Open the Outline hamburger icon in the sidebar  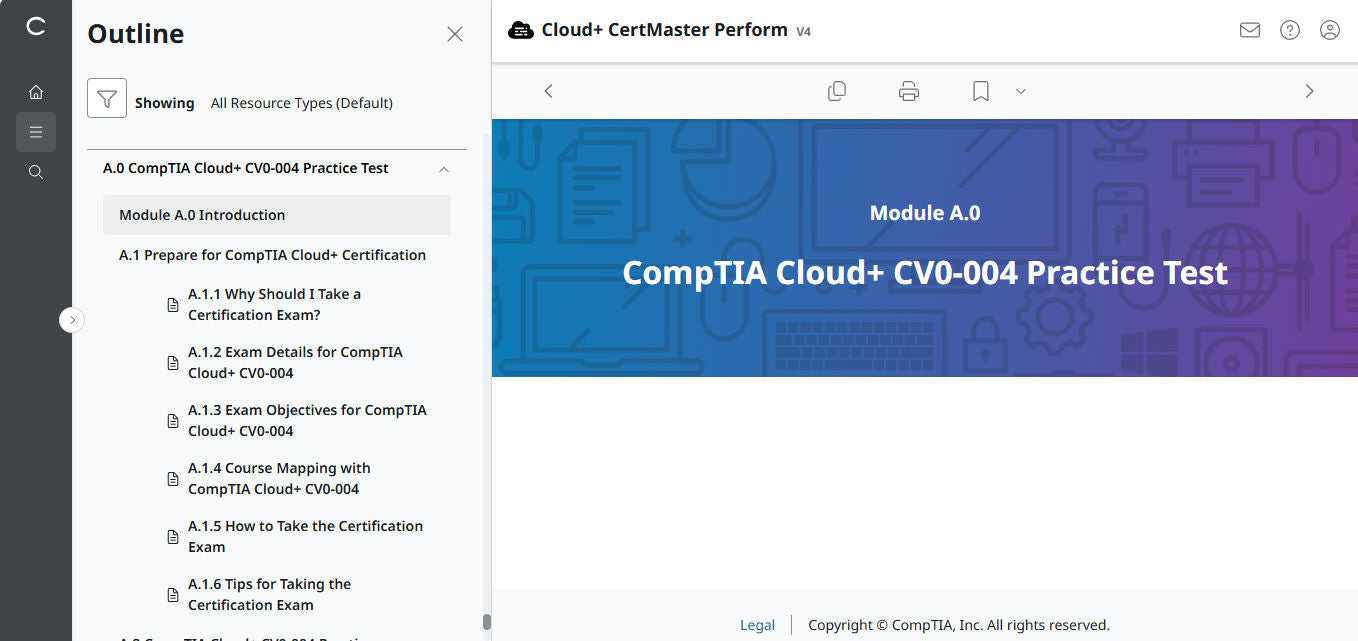pyautogui.click(x=36, y=131)
